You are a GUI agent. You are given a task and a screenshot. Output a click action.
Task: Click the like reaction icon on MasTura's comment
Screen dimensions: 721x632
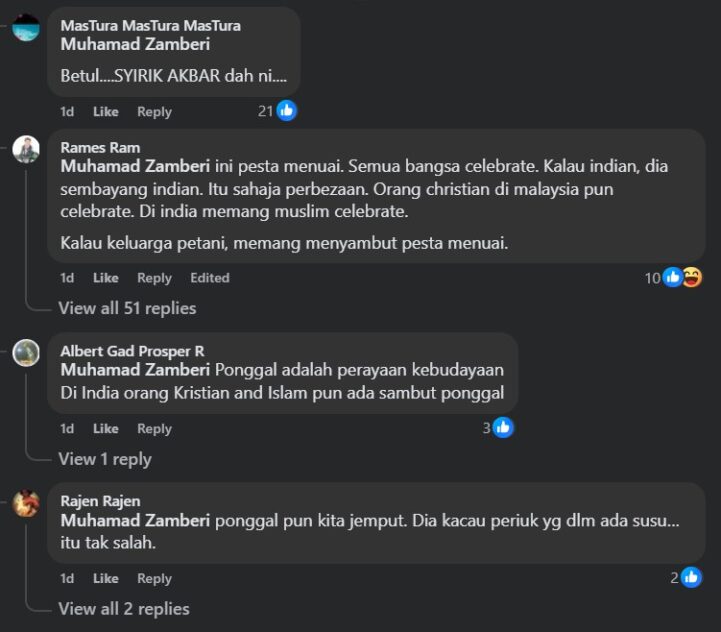[287, 111]
